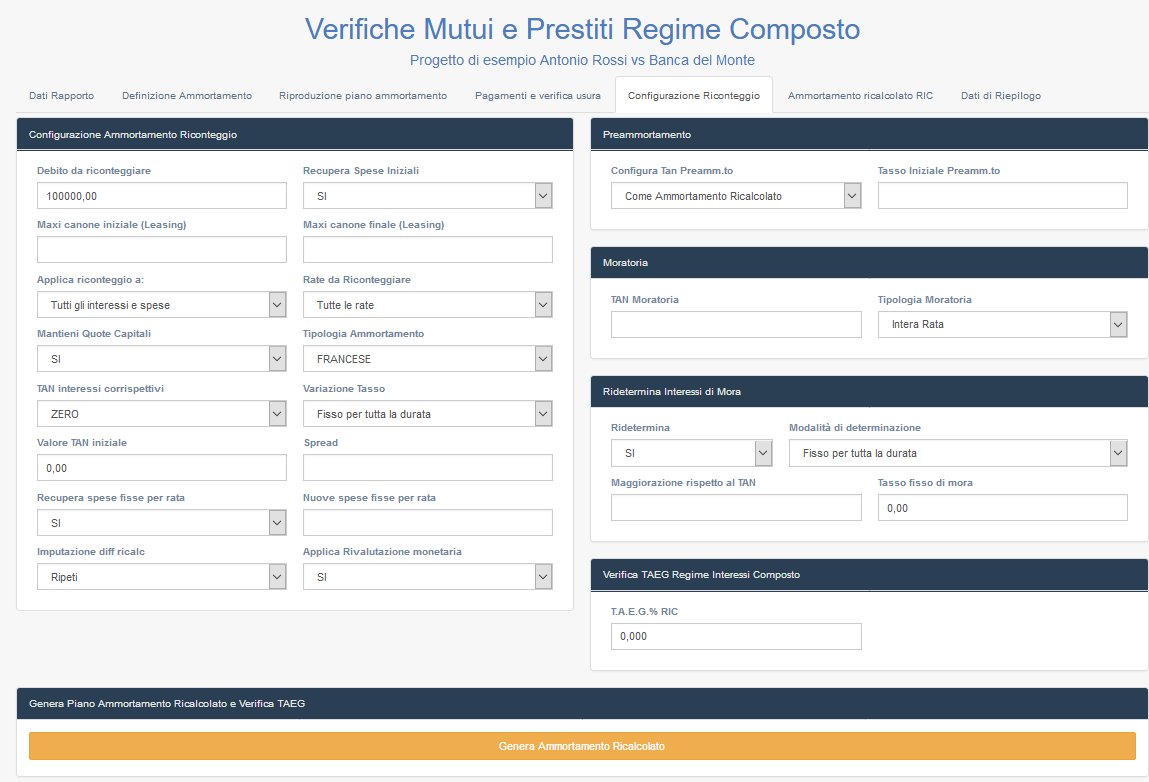
Task: Click 'Configurazione Ammortamento Riconteggio' panel header
Action: click(x=295, y=135)
